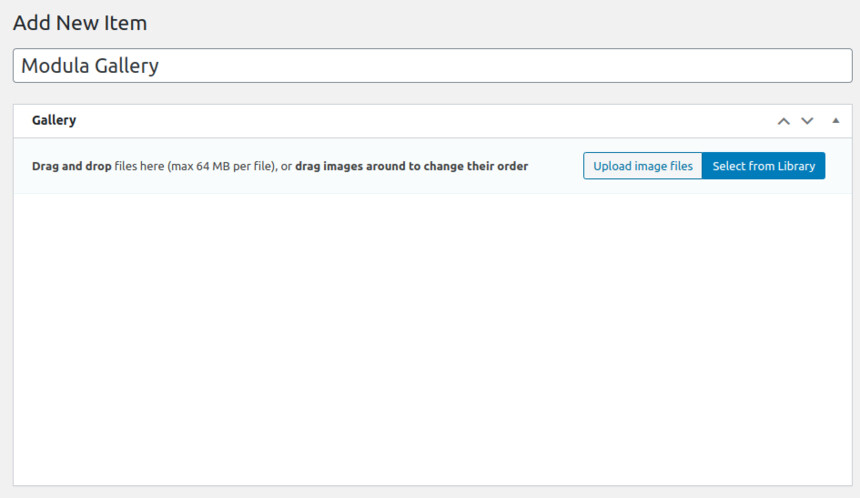Move the Gallery panel up
Image resolution: width=860 pixels, height=498 pixels.
pyautogui.click(x=783, y=121)
